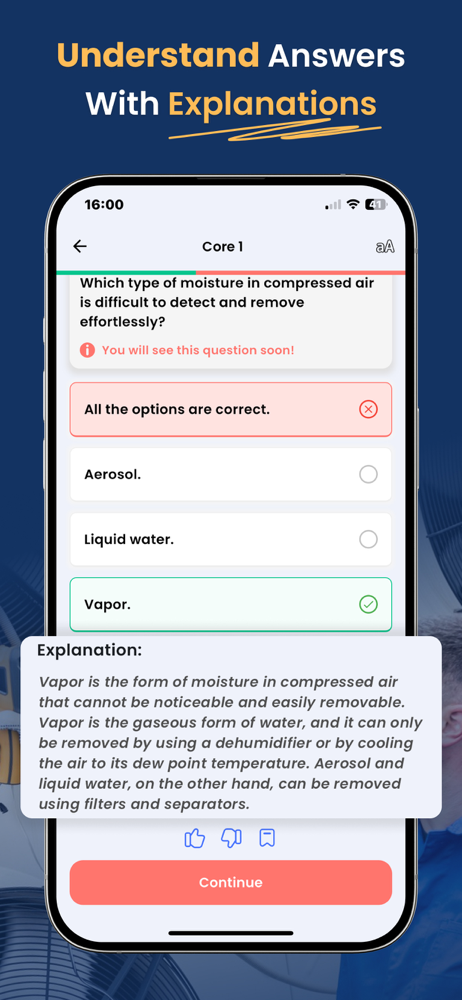Bookmark this question
The width and height of the screenshot is (462, 1000).
(267, 838)
